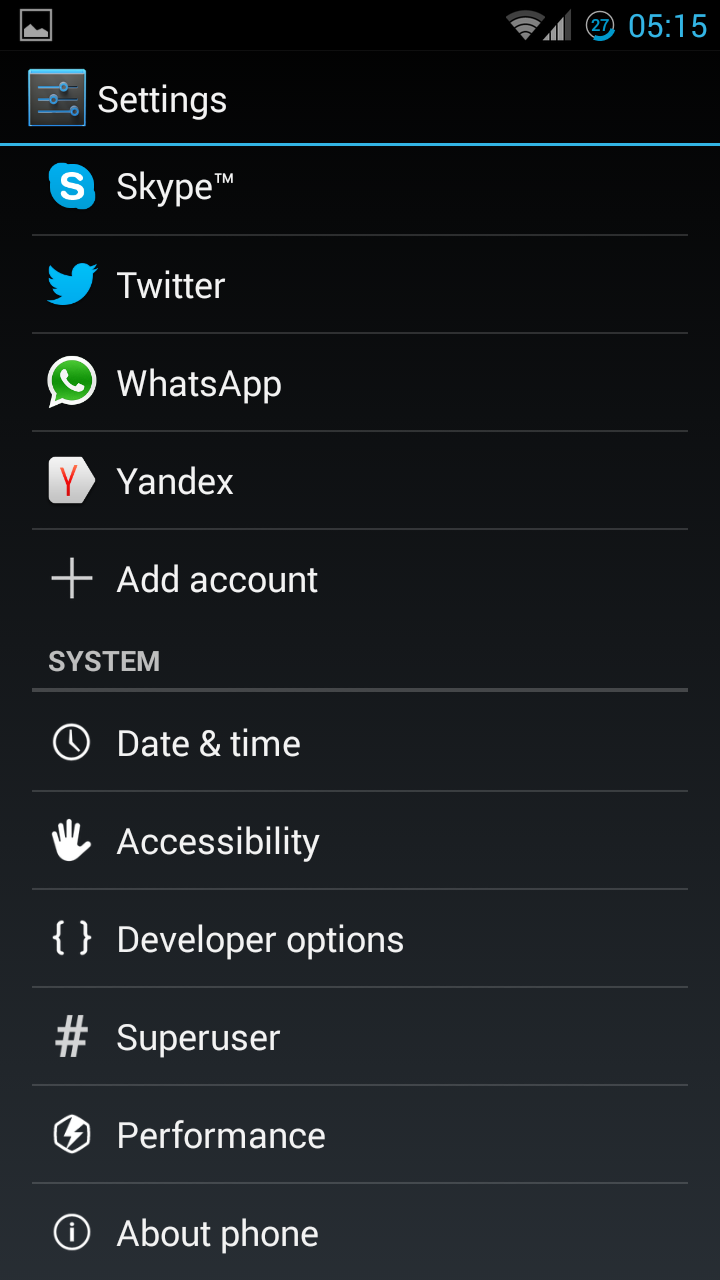Screen dimensions: 720x1280
Task: Tap the plus icon for Add account
Action: (72, 579)
